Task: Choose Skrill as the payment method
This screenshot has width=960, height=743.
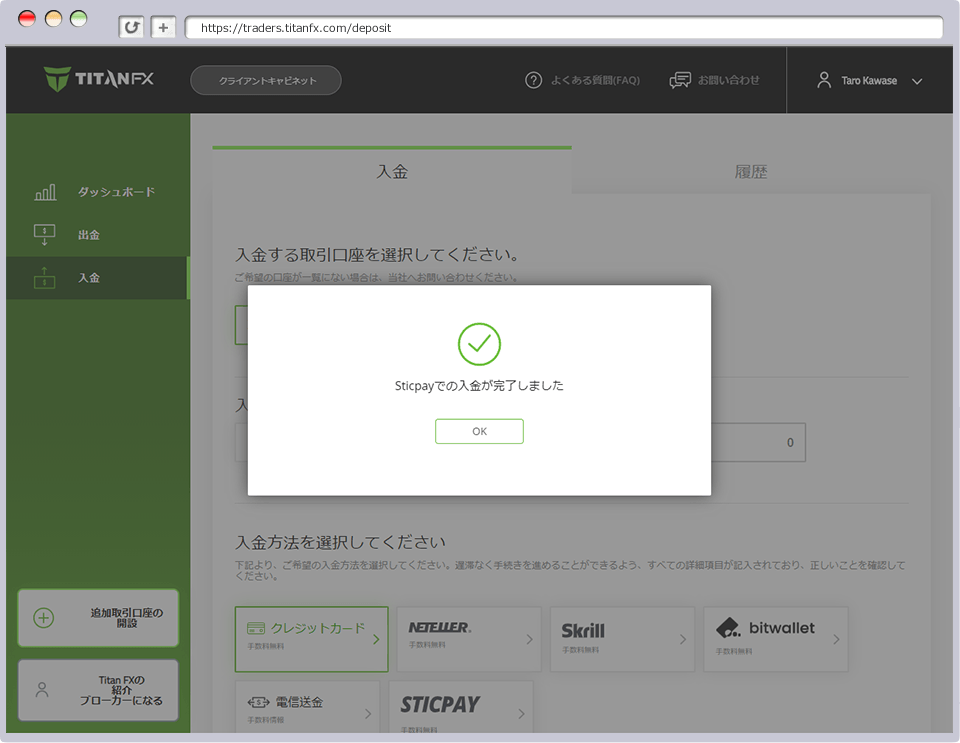Action: [622, 639]
